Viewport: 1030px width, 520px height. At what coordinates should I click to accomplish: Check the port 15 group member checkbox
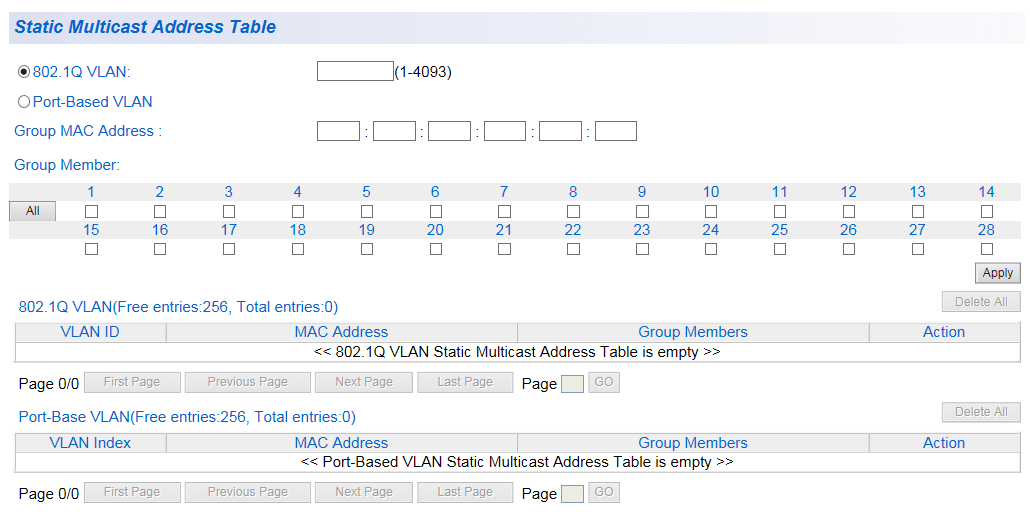tap(91, 249)
